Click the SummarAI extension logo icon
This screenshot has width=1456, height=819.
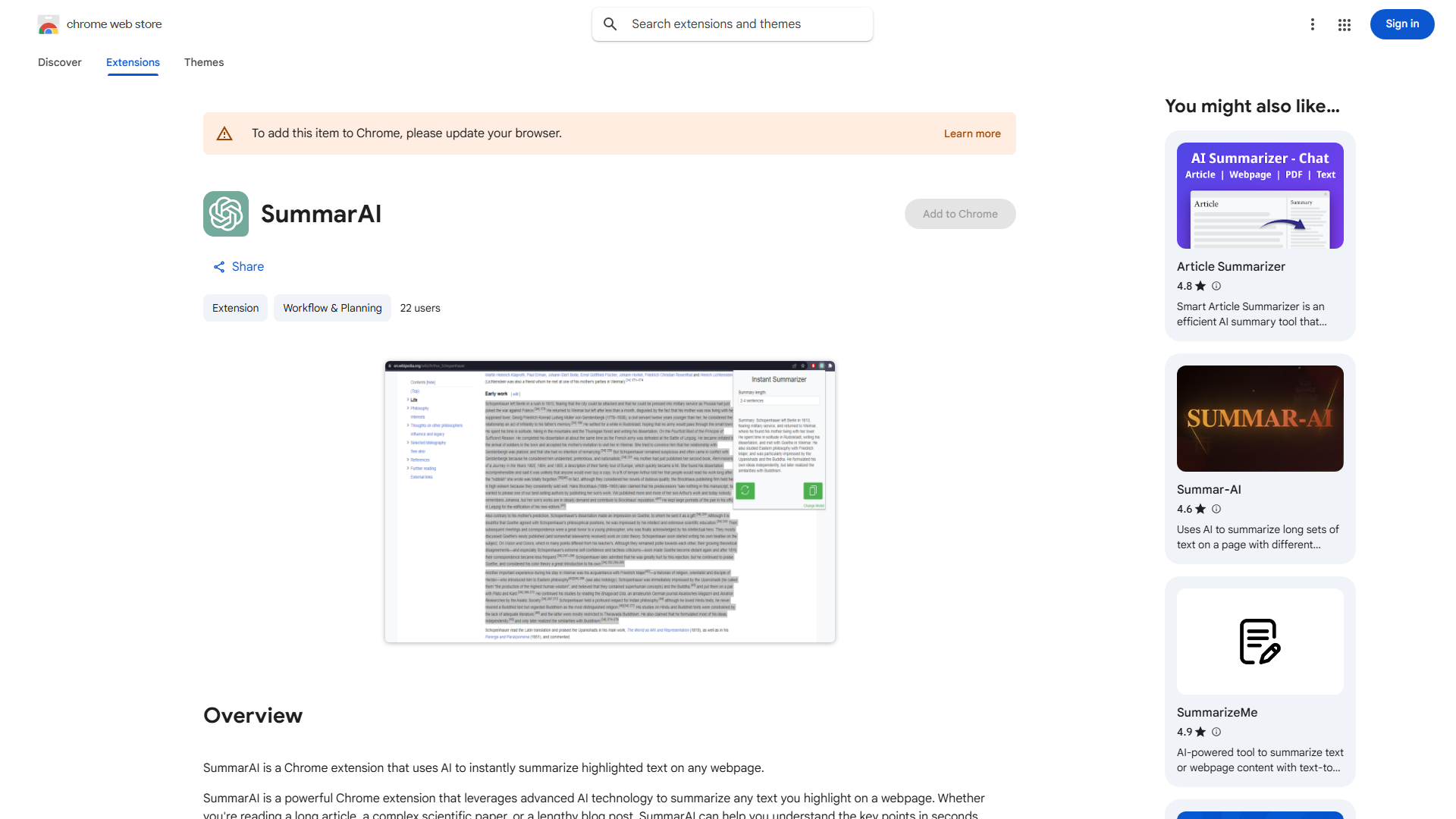(226, 214)
